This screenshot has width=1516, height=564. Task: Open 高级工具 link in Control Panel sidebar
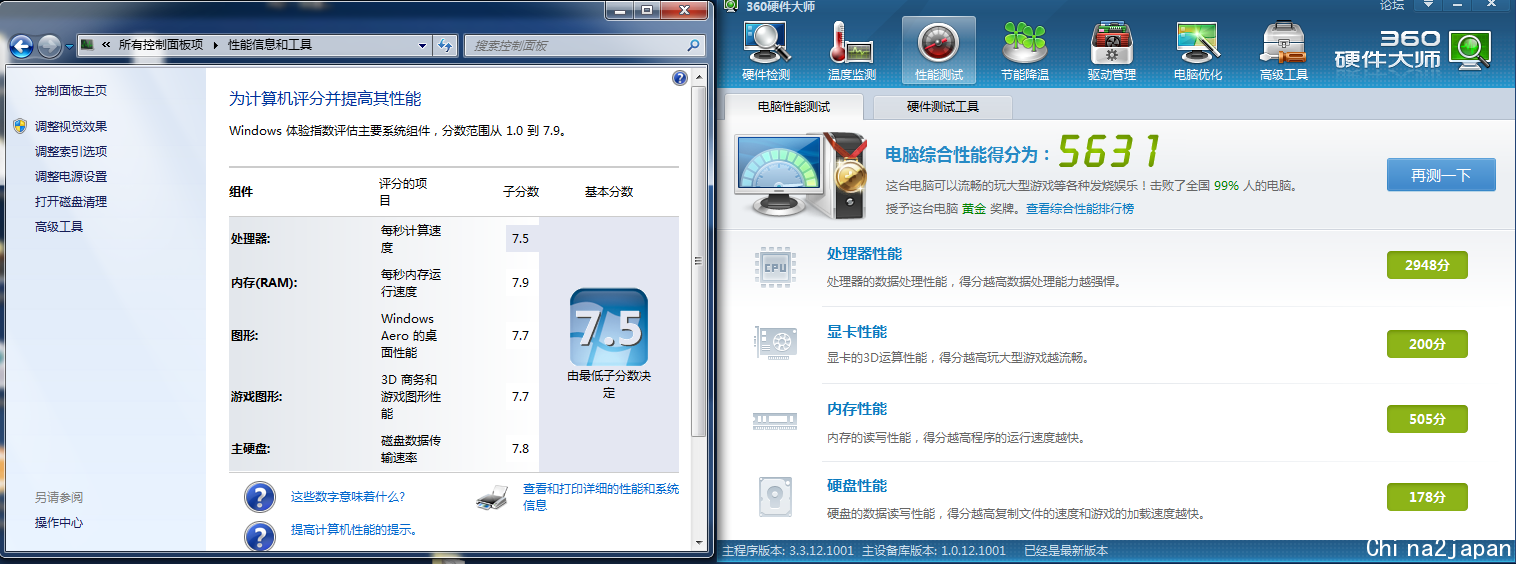tap(59, 227)
